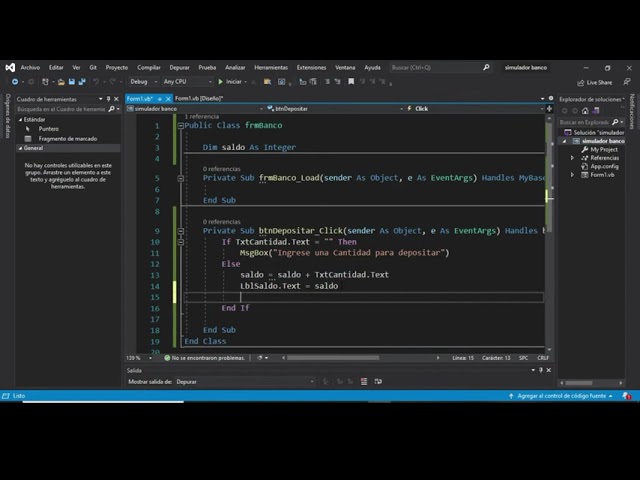This screenshot has height=480, width=640.
Task: Open the Compilar menu
Action: coord(149,68)
